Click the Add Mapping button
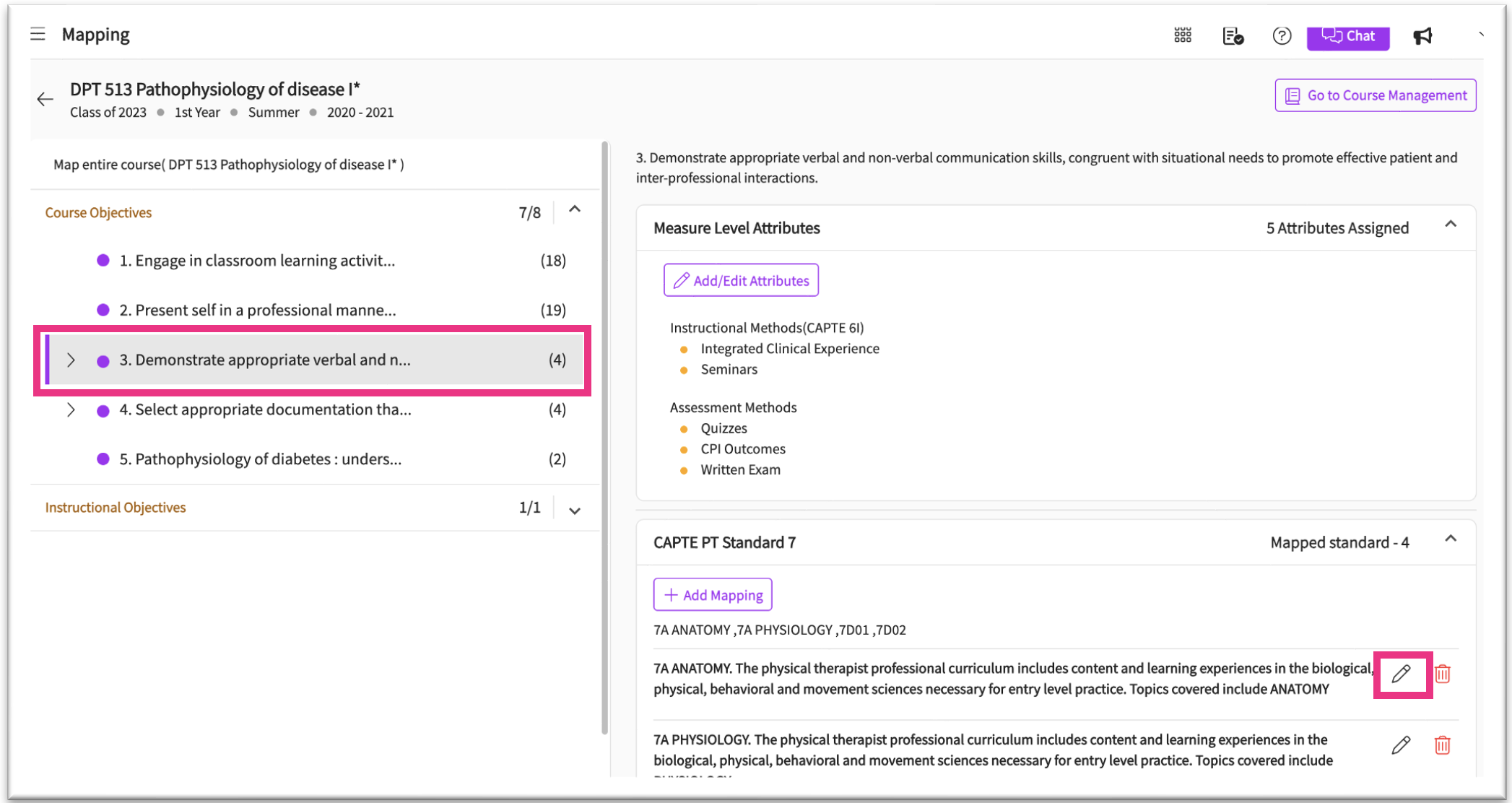This screenshot has height=803, width=1512. (713, 595)
